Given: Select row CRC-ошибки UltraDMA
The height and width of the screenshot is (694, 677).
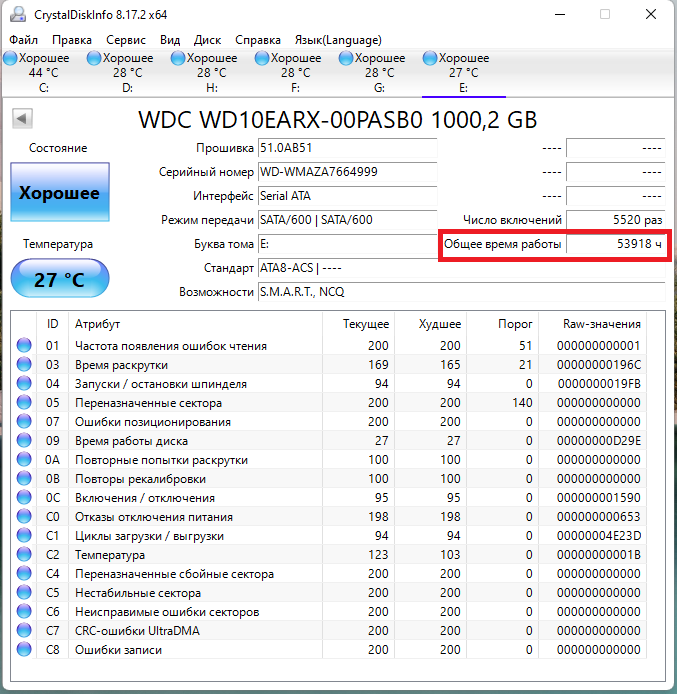Looking at the screenshot, I should click(x=329, y=631).
